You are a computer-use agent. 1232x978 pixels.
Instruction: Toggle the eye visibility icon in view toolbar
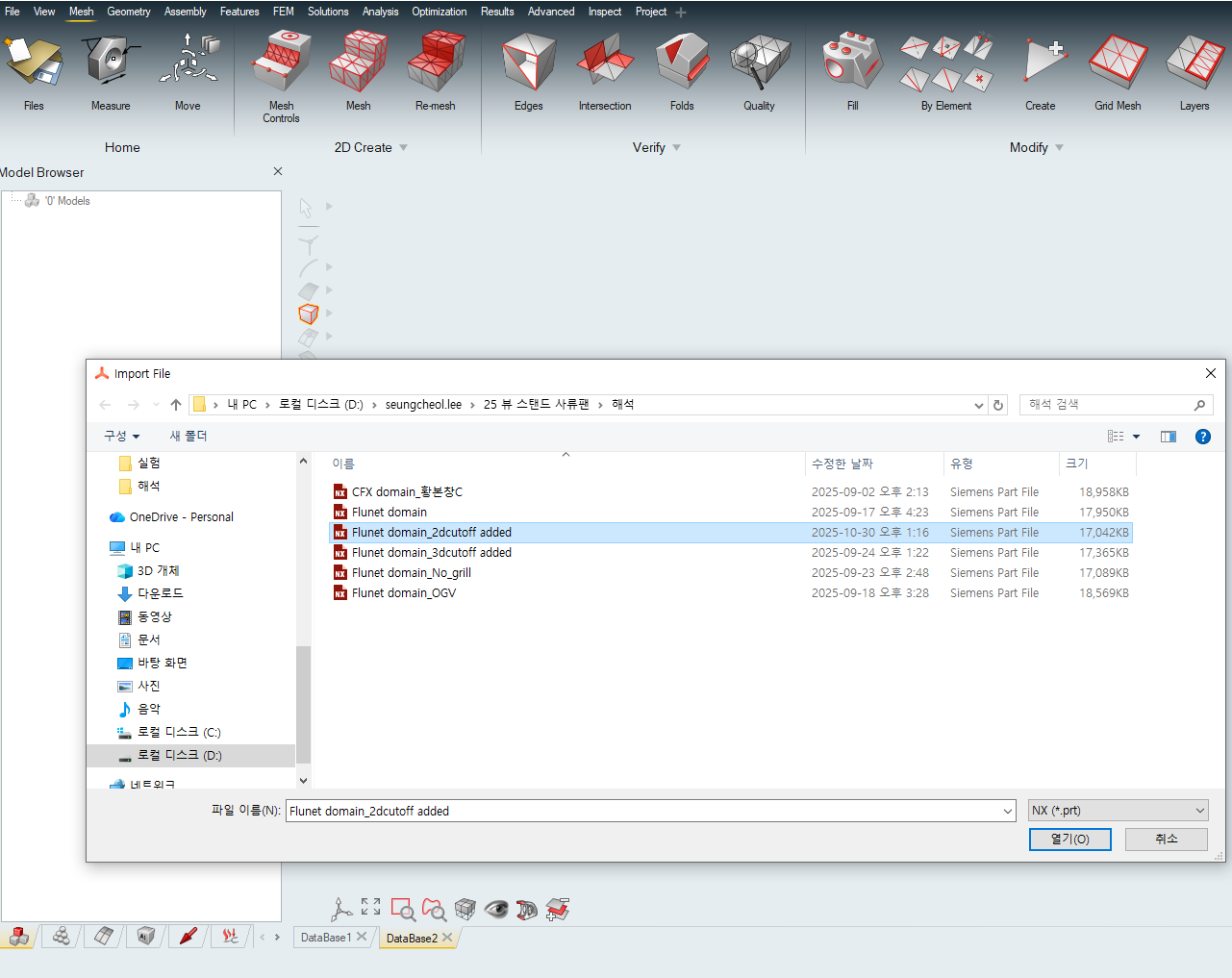[496, 909]
